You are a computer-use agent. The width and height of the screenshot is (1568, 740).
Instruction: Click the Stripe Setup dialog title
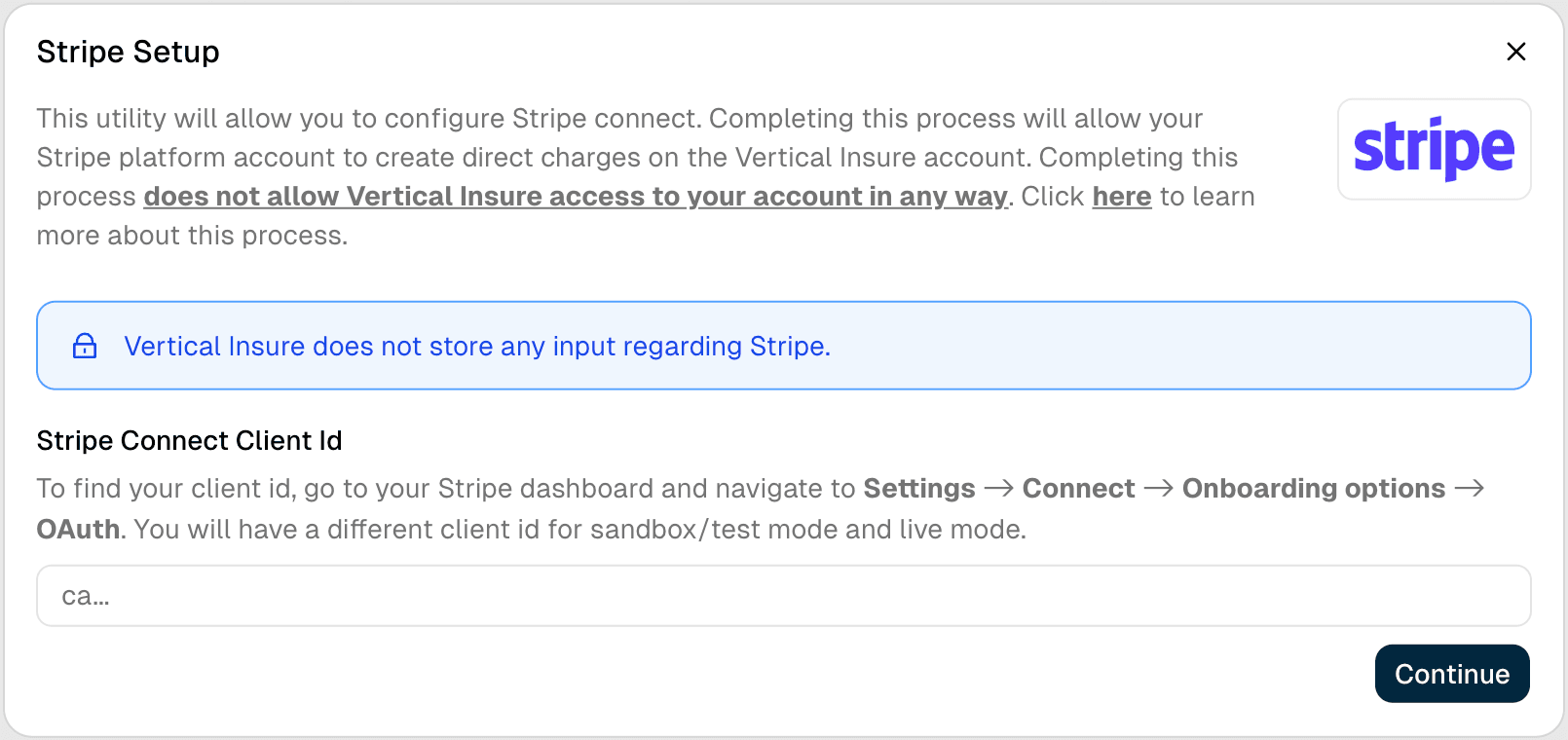pyautogui.click(x=128, y=52)
